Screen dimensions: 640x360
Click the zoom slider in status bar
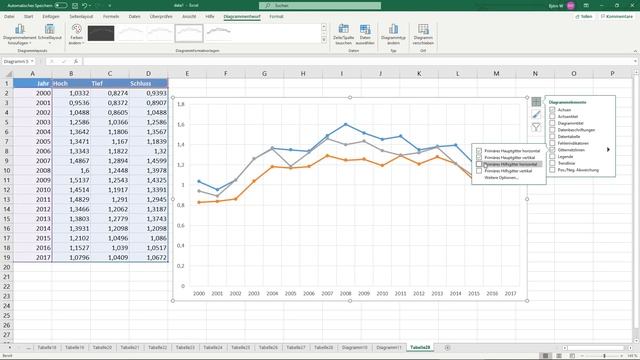point(604,356)
